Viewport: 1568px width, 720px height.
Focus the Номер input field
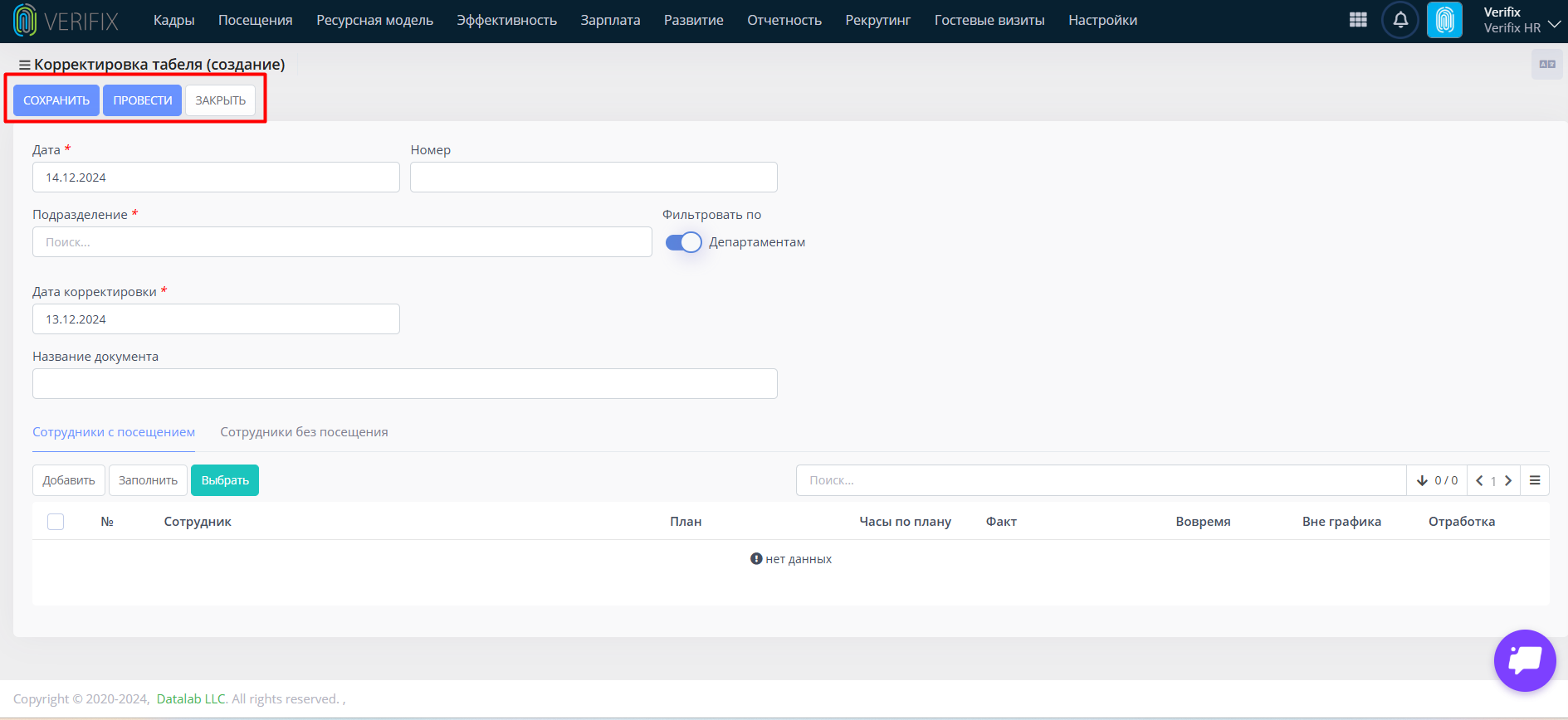pos(593,178)
